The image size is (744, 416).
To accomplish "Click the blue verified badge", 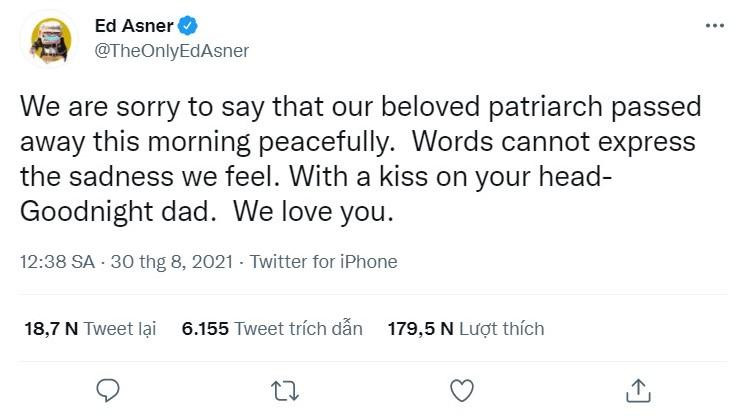I will pyautogui.click(x=186, y=25).
